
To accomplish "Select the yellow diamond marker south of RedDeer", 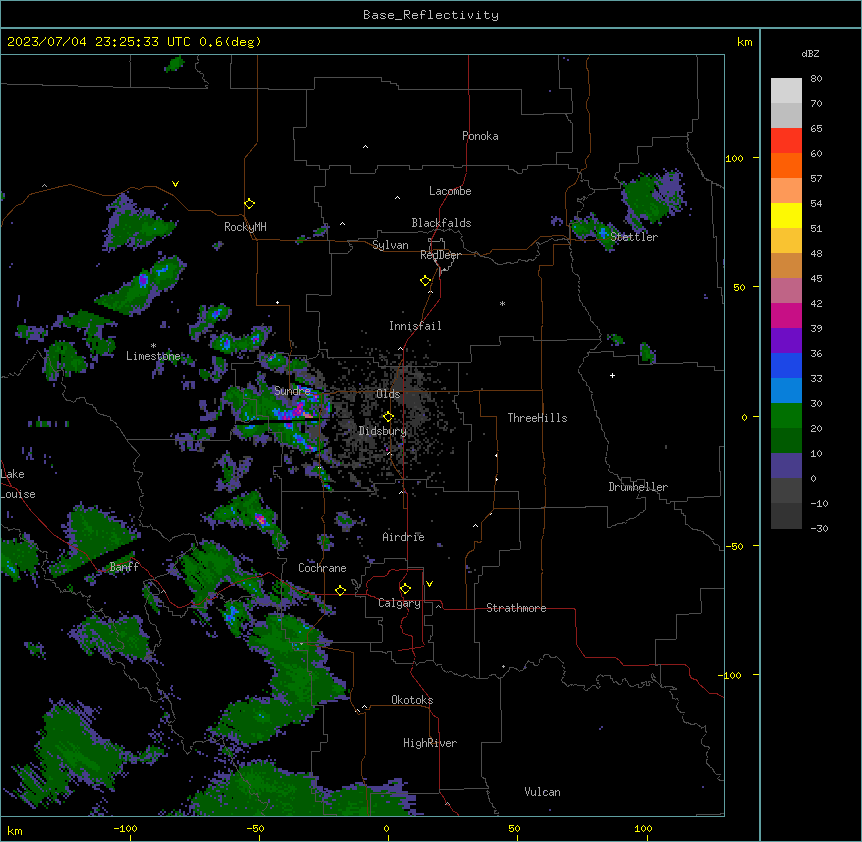I will (426, 281).
